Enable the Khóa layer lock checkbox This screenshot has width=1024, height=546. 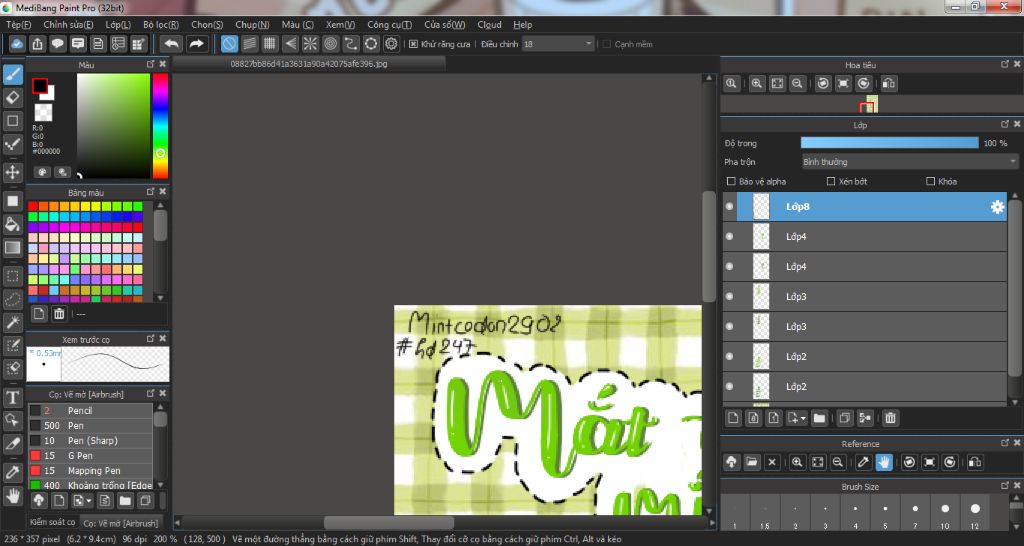931,182
